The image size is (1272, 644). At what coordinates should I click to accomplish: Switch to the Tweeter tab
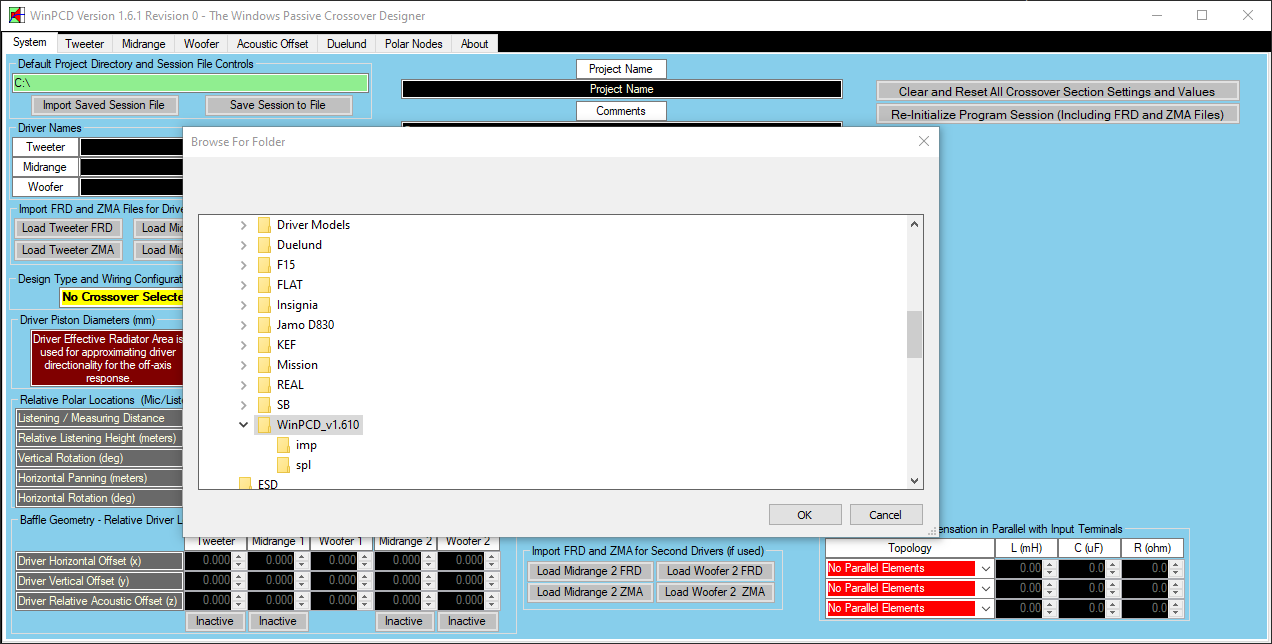[x=84, y=44]
